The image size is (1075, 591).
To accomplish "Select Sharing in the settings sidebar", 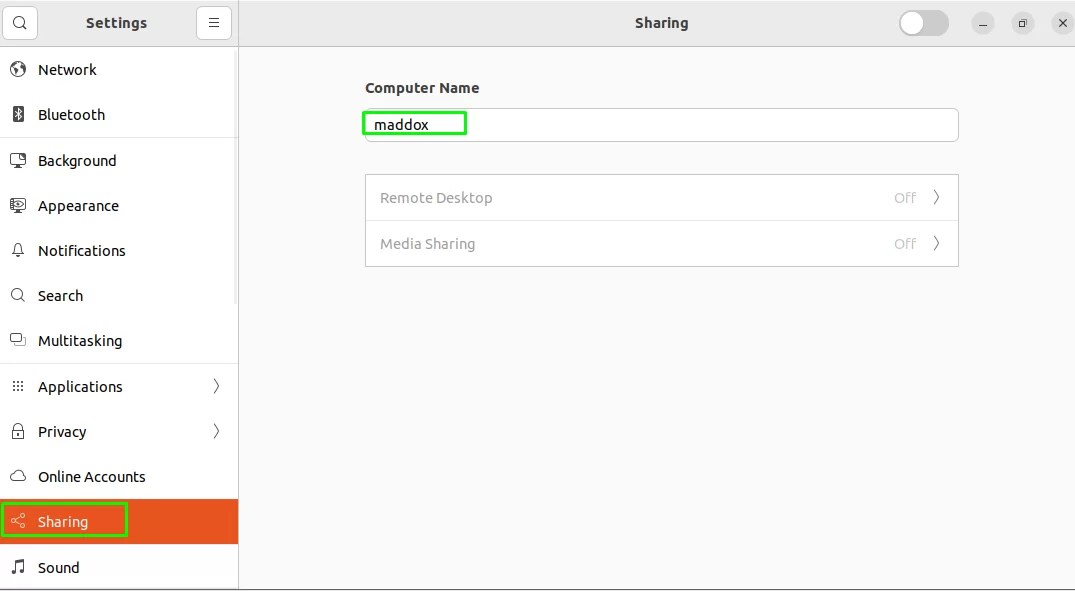I will [64, 520].
